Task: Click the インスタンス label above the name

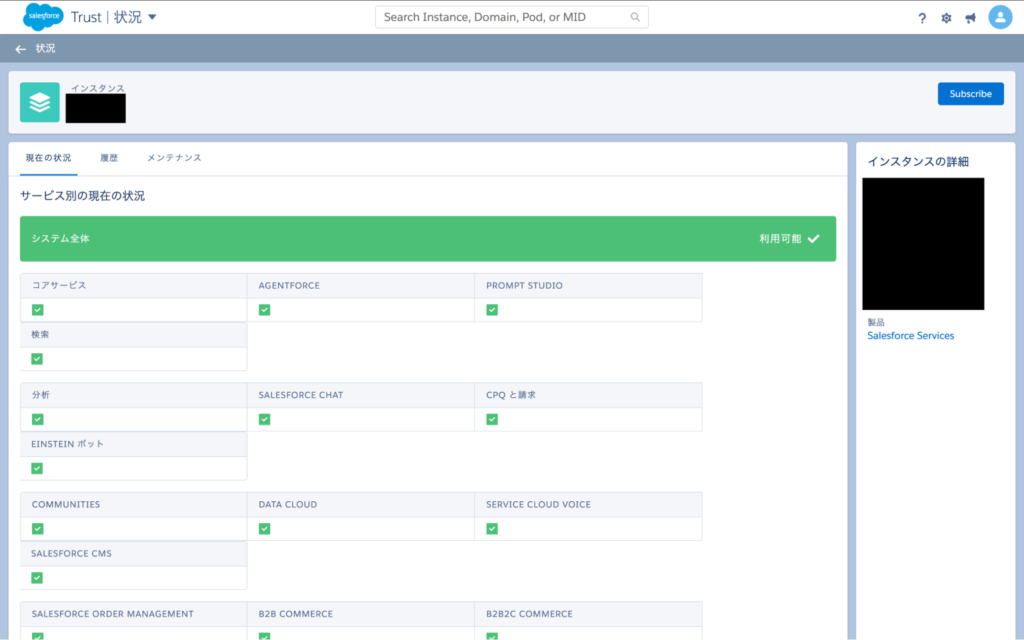Action: (98, 88)
